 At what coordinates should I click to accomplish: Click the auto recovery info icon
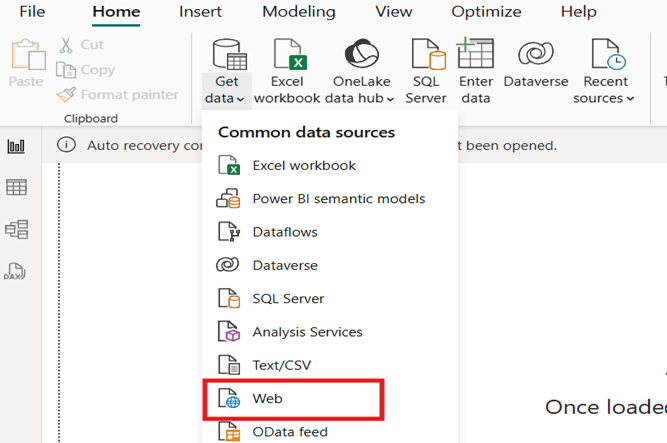point(66,145)
